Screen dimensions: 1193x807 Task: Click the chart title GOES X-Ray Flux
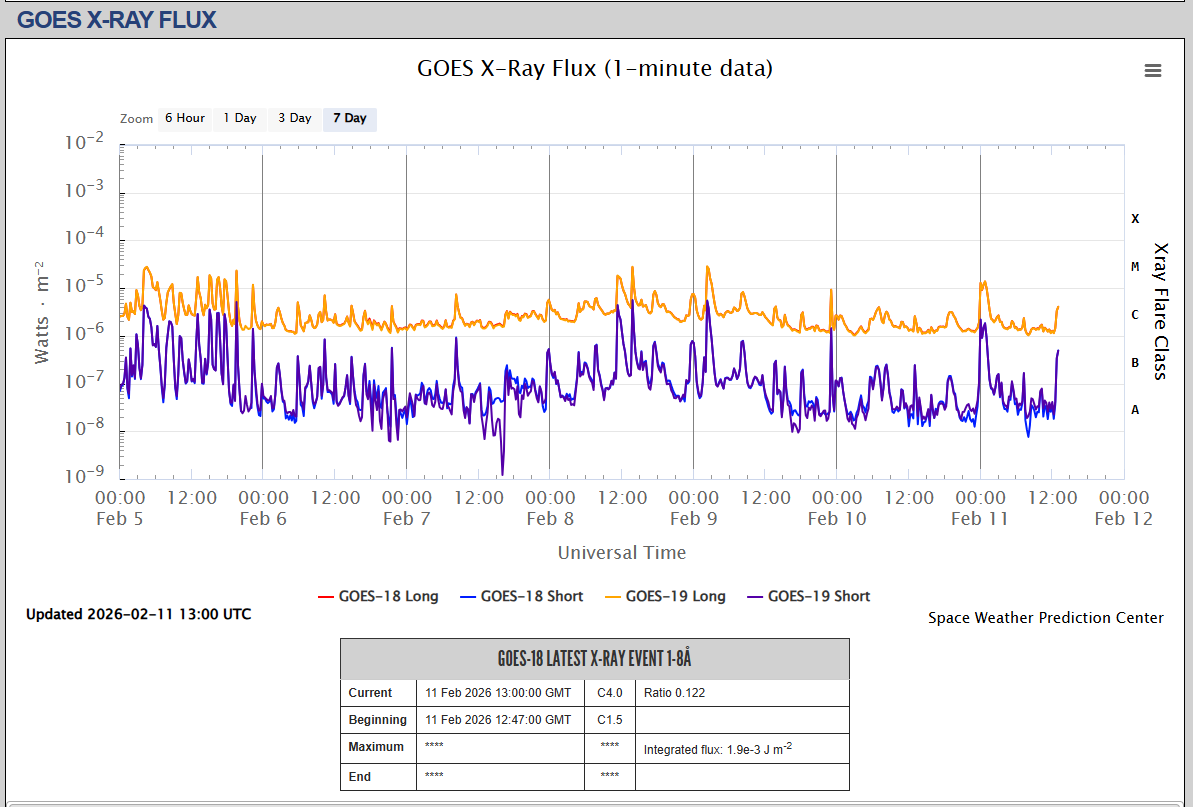594,68
